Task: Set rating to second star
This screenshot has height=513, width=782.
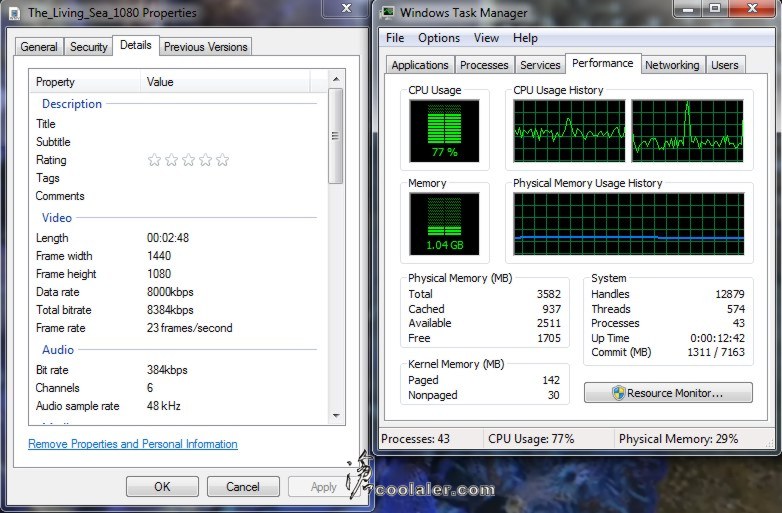Action: (x=172, y=160)
